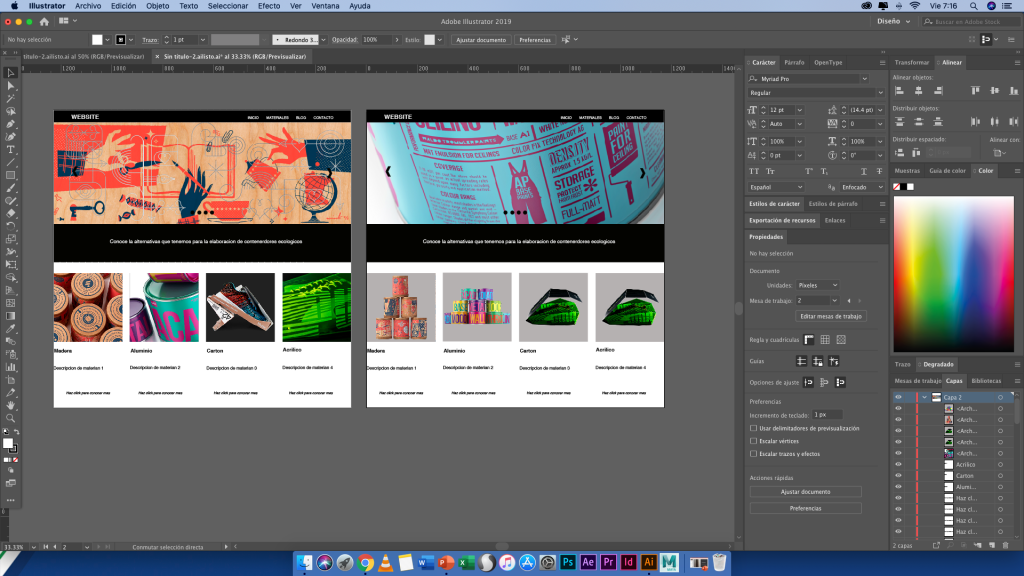This screenshot has width=1024, height=576.
Task: Open the Myriad Pro font dropdown
Action: coord(864,78)
